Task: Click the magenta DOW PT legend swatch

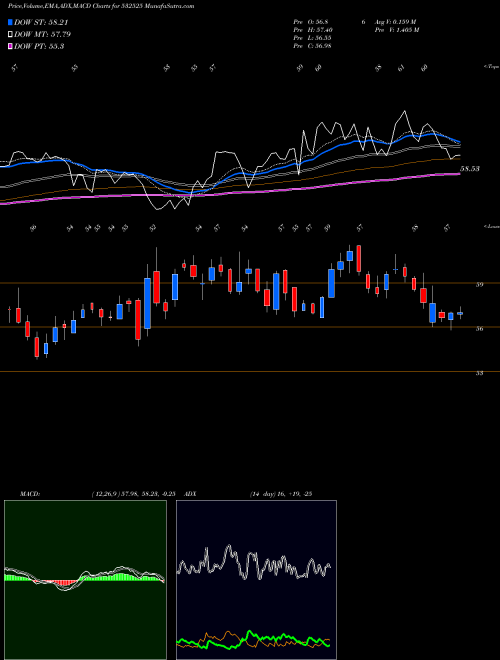Action: pos(10,46)
